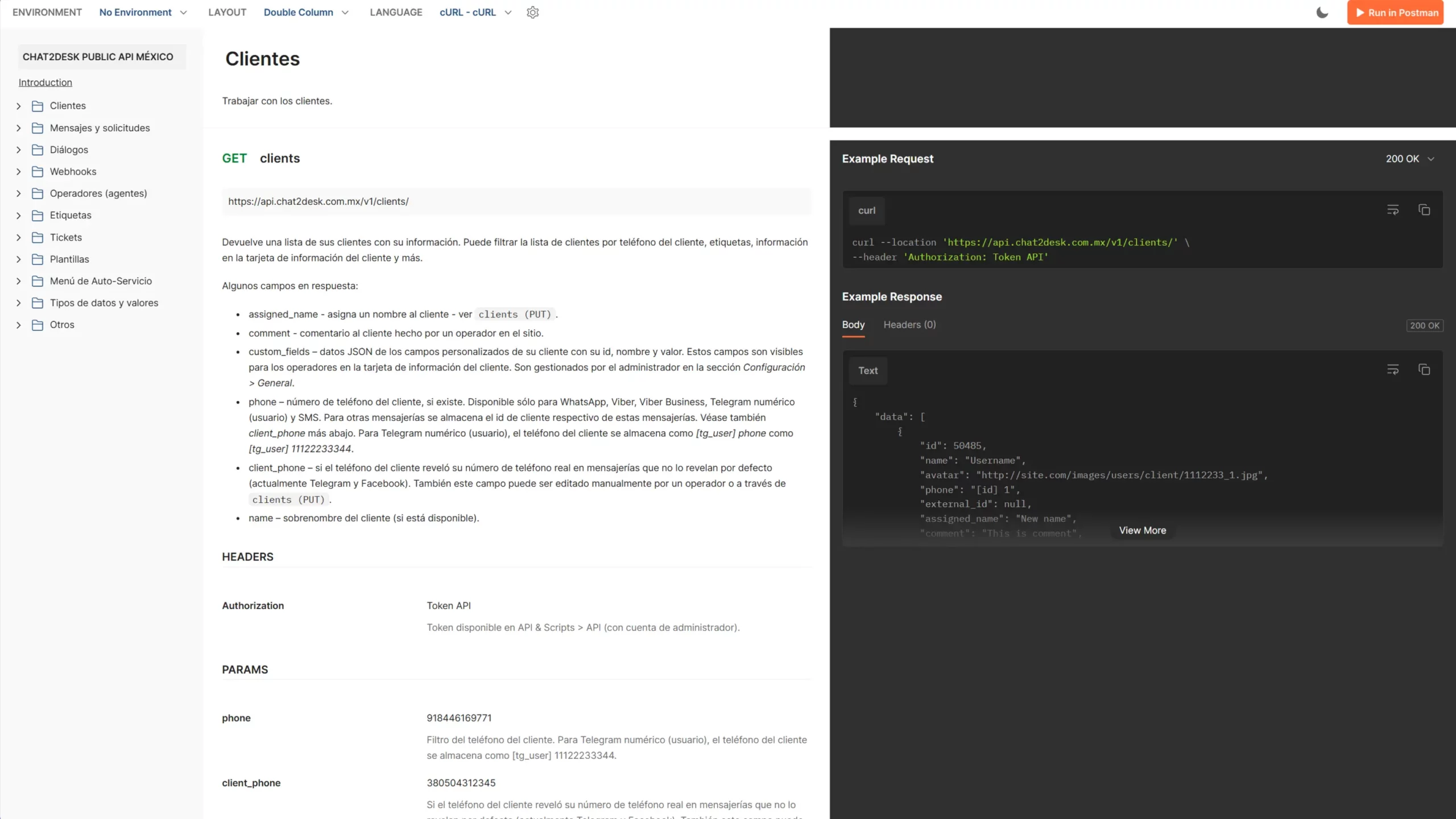This screenshot has height=819, width=1456.
Task: Toggle dark mode with the moon icon
Action: point(1322,12)
